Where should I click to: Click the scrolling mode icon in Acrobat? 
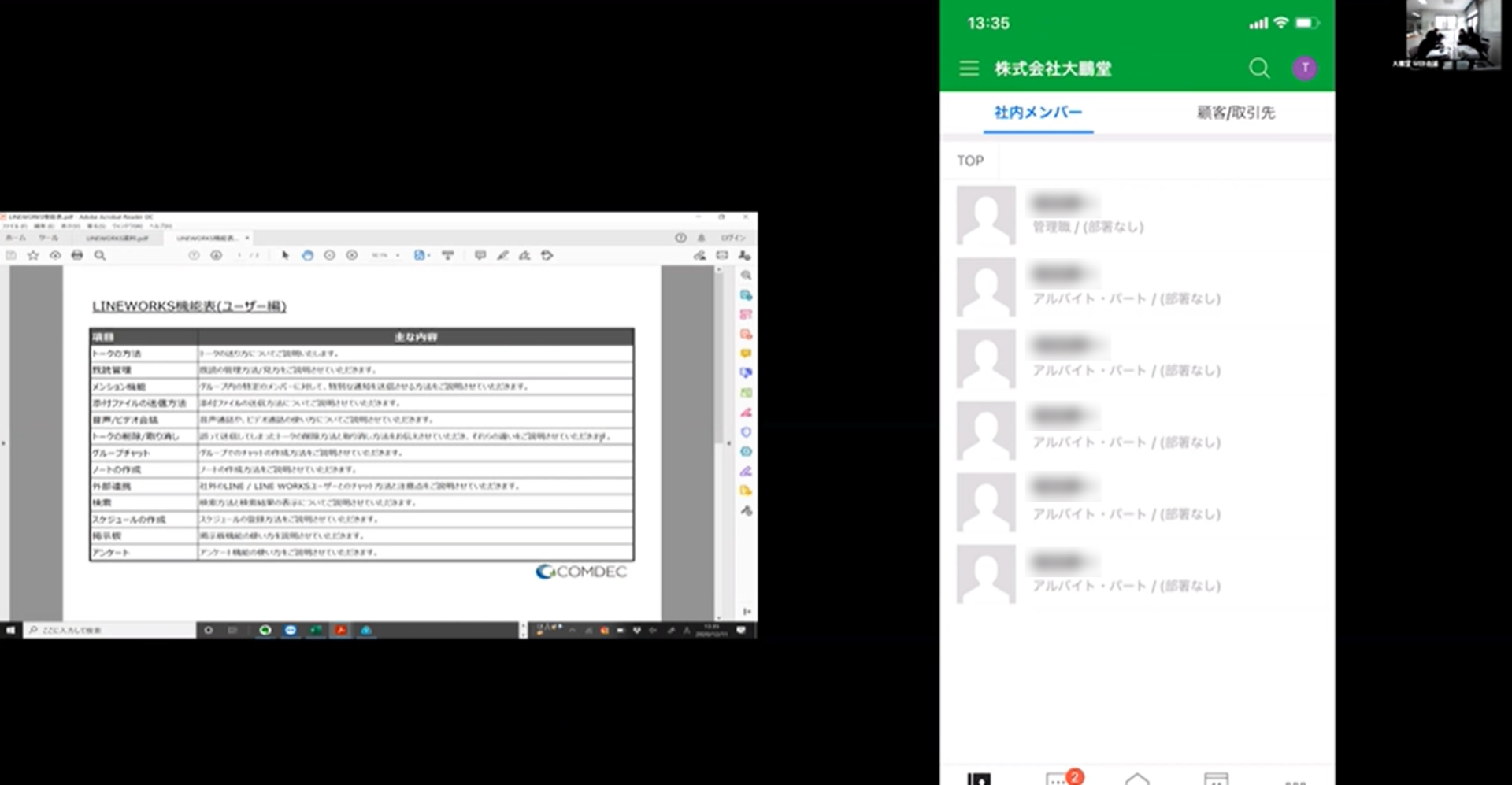(x=448, y=255)
